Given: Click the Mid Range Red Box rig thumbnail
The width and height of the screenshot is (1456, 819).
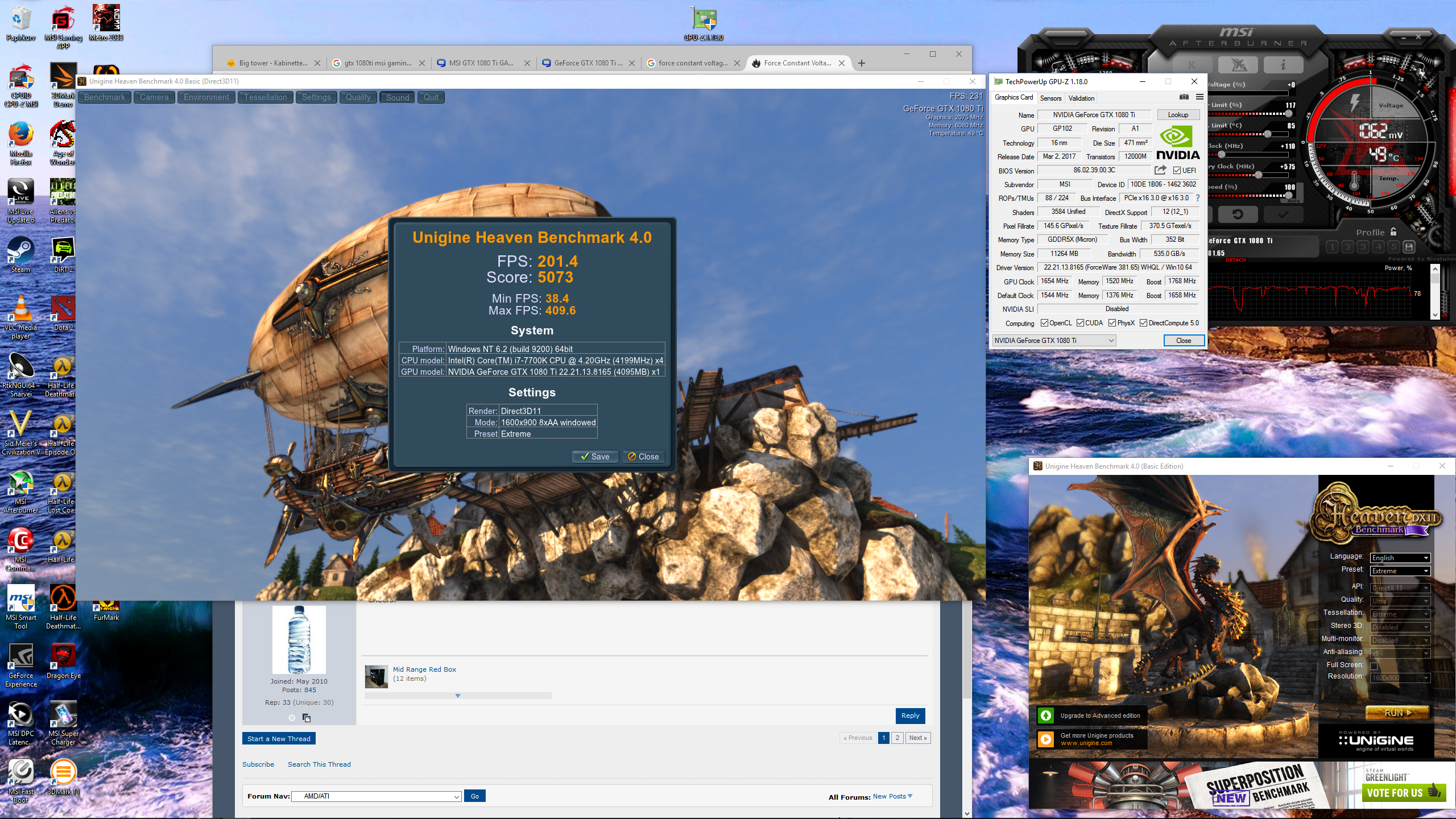Looking at the screenshot, I should point(376,676).
